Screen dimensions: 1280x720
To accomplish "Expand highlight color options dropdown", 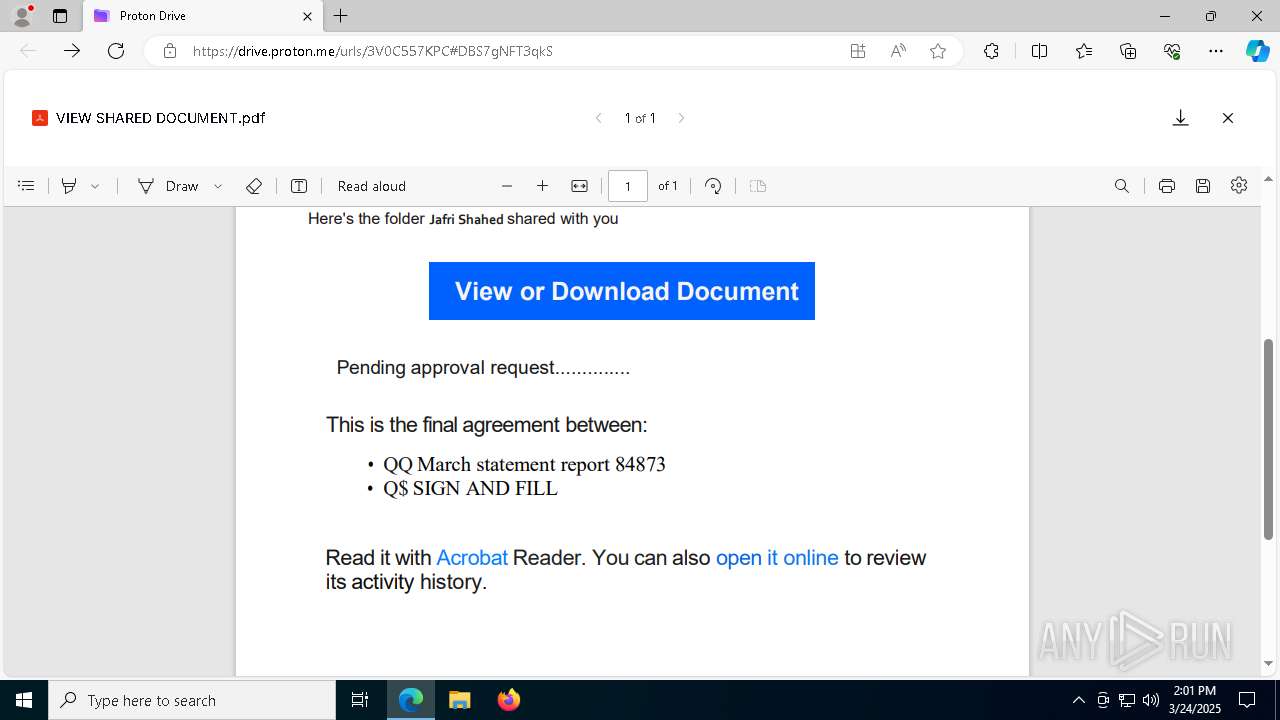I will (x=95, y=186).
